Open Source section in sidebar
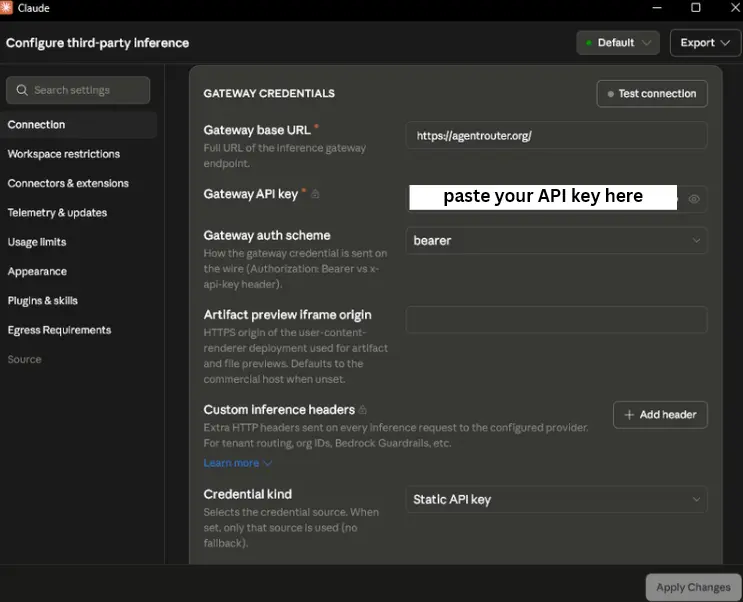This screenshot has height=602, width=743. tap(24, 360)
